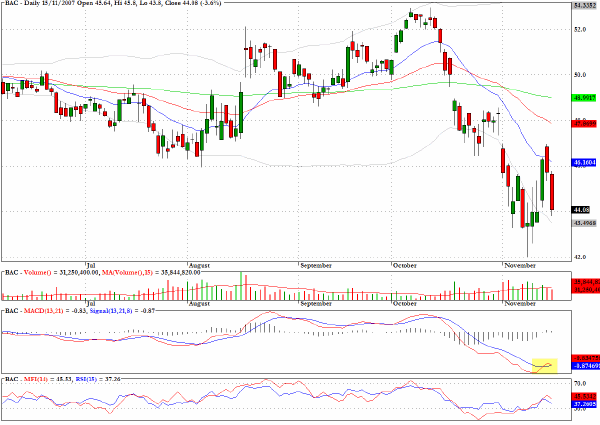Click the September label under the volume chart
This screenshot has height=425, width=600.
pyautogui.click(x=316, y=303)
